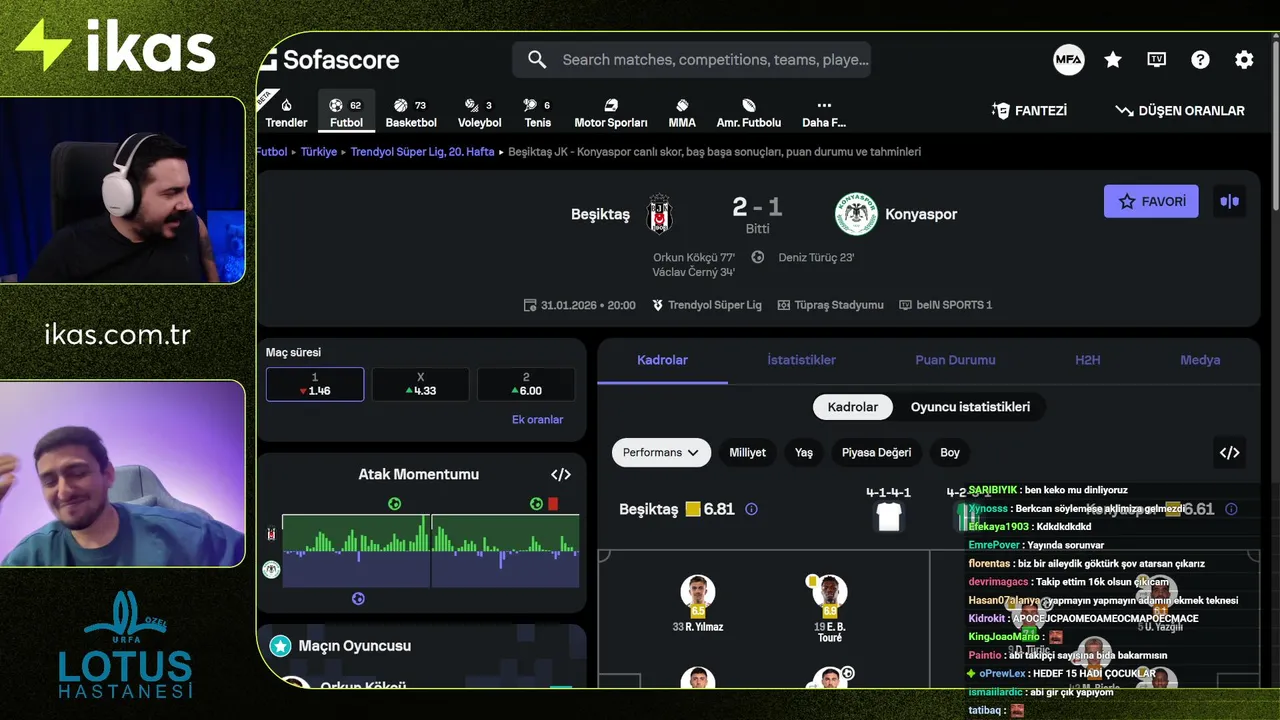Click the Konyaspor goal marker below momentum graph
The width and height of the screenshot is (1280, 720).
pos(358,599)
